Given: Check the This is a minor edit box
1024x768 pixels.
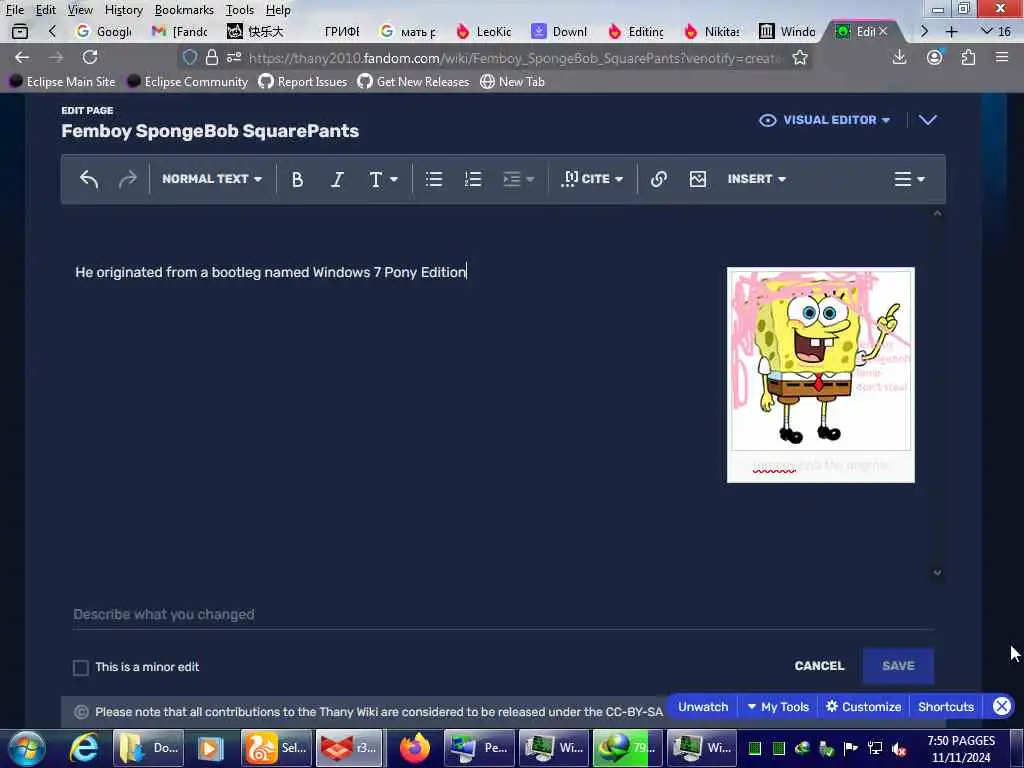Looking at the screenshot, I should coord(81,667).
